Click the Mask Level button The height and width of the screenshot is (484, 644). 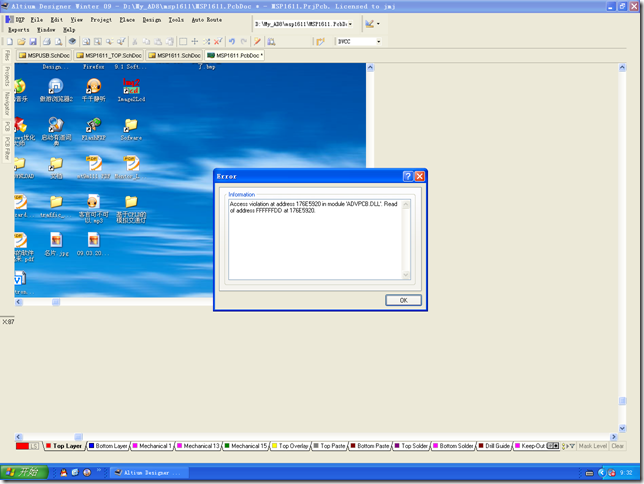(593, 446)
